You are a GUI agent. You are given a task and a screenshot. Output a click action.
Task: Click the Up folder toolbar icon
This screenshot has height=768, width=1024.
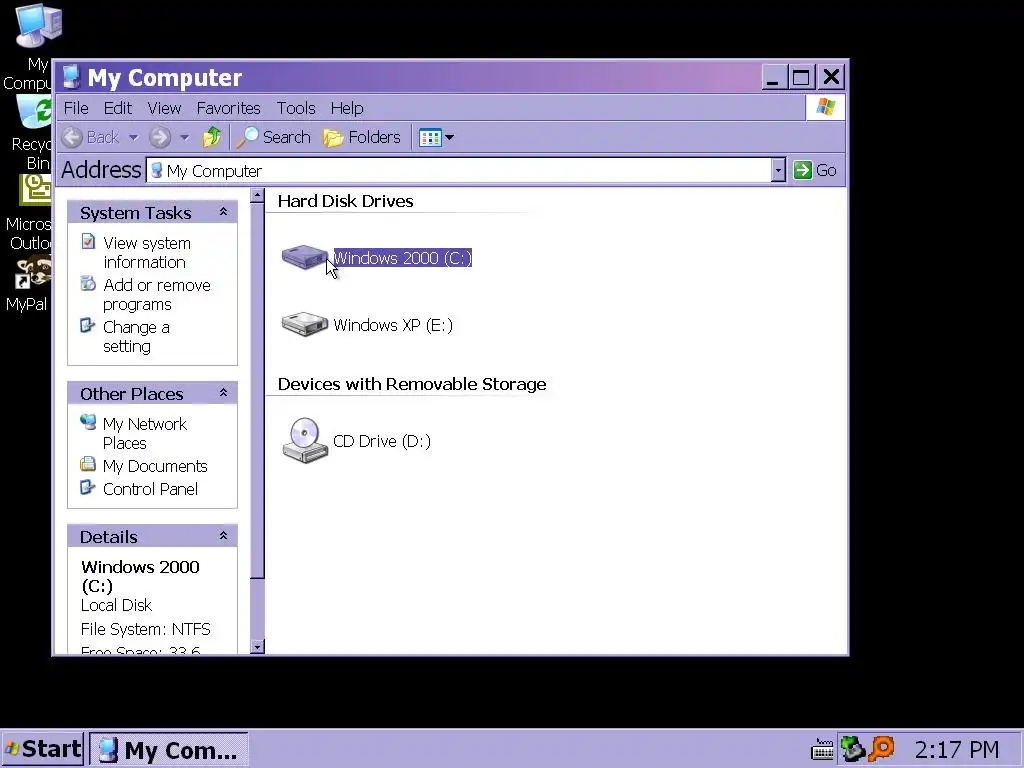212,137
